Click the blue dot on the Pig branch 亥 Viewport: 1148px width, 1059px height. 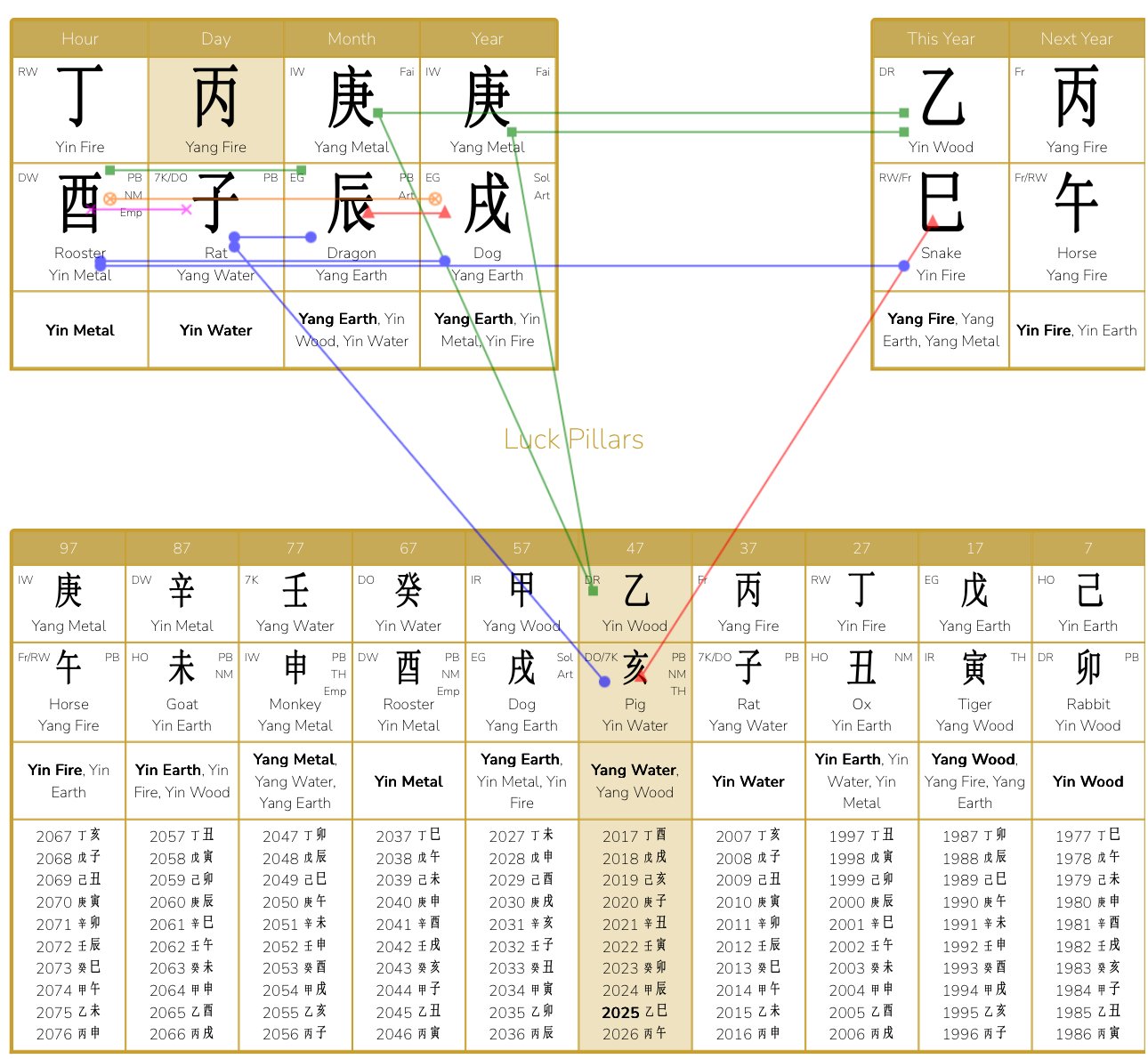click(604, 682)
